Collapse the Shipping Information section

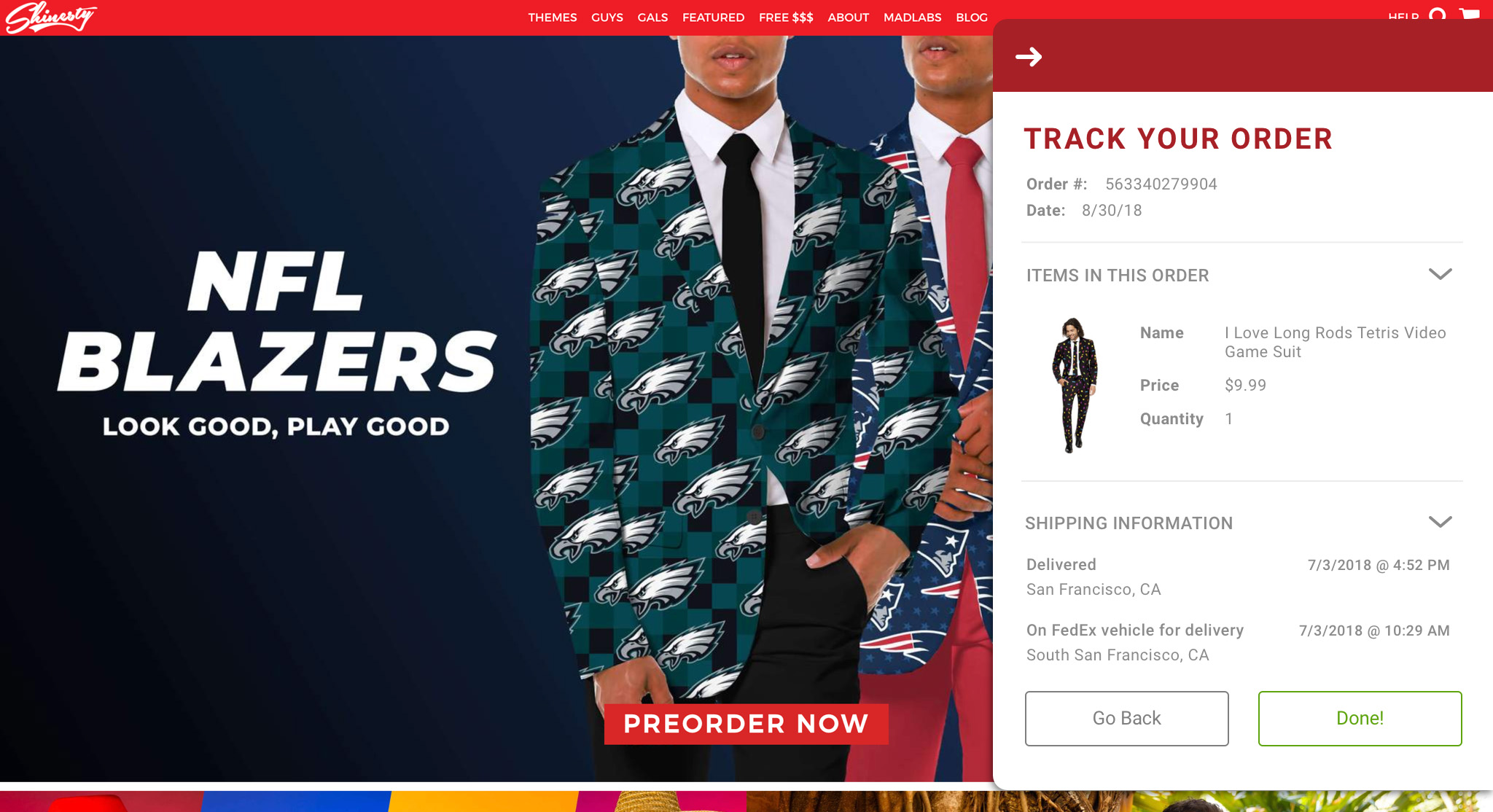1440,522
